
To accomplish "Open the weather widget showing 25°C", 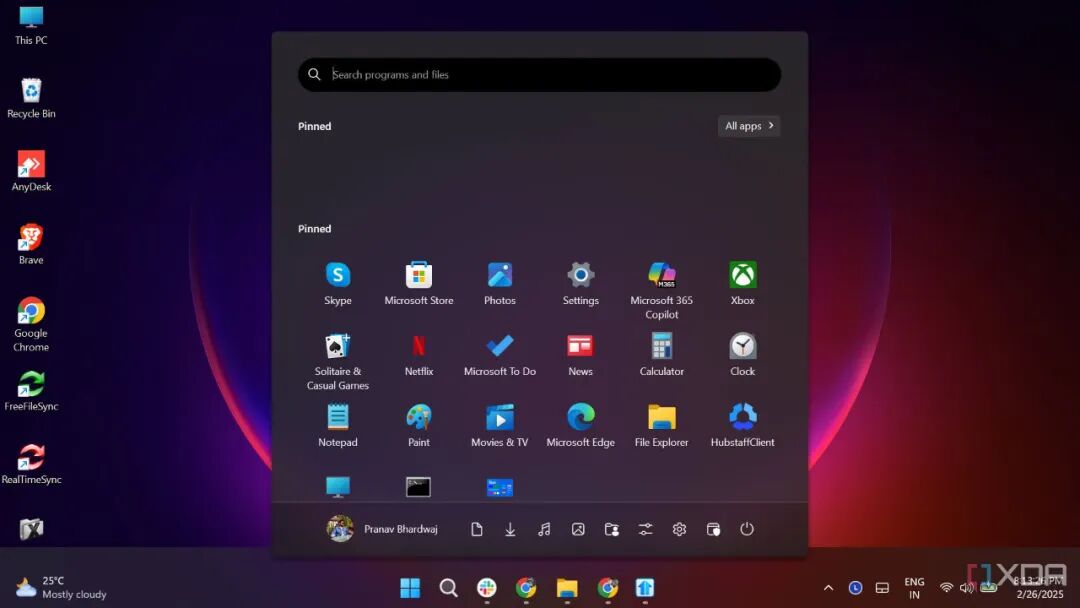I will 61,587.
